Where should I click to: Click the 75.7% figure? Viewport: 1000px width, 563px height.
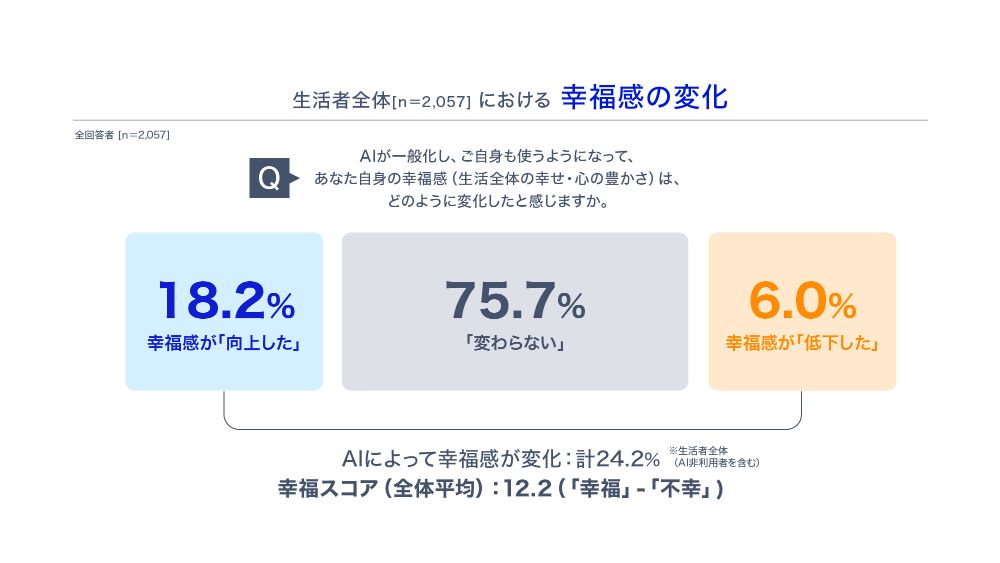pos(515,300)
